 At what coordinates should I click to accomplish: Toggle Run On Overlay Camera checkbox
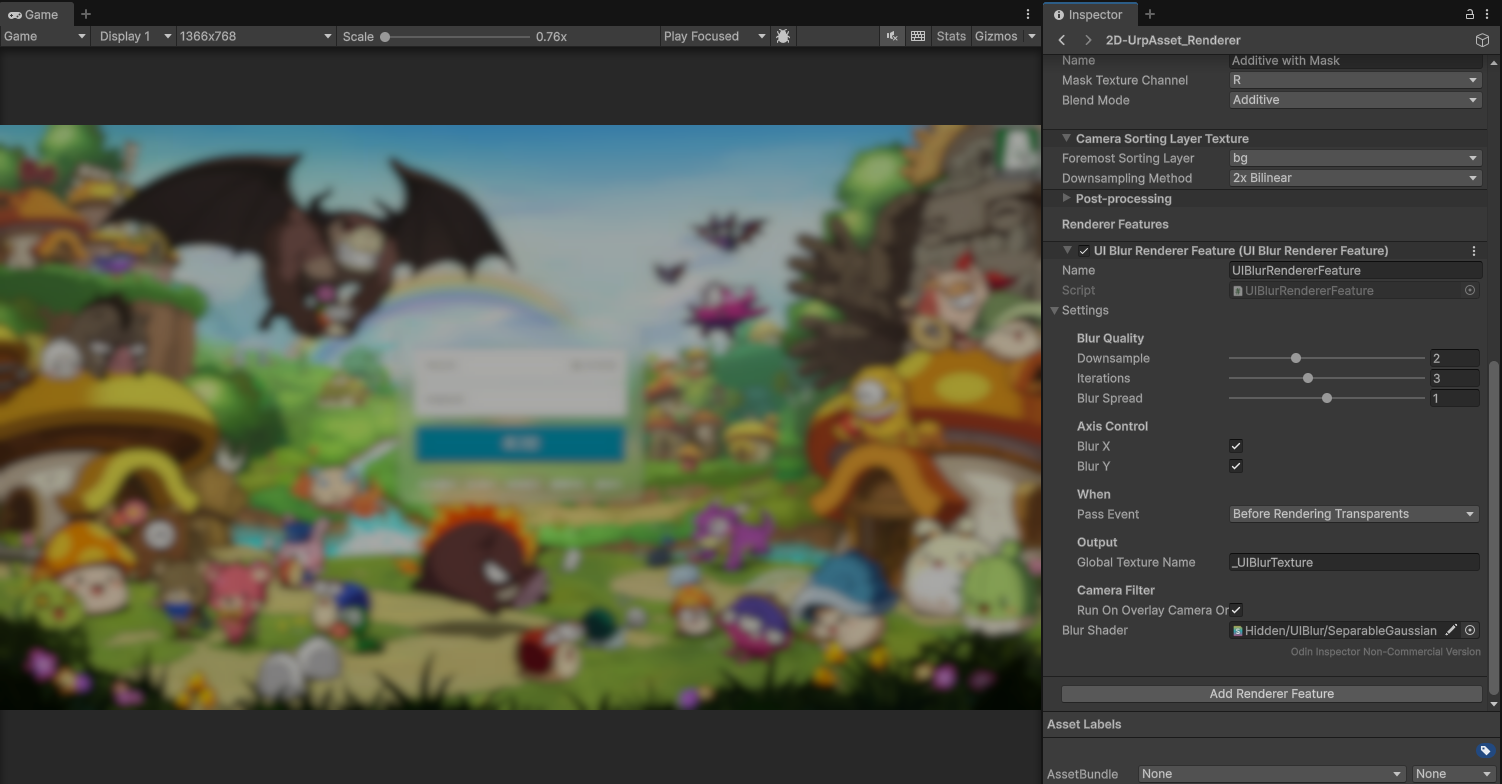pos(1236,610)
